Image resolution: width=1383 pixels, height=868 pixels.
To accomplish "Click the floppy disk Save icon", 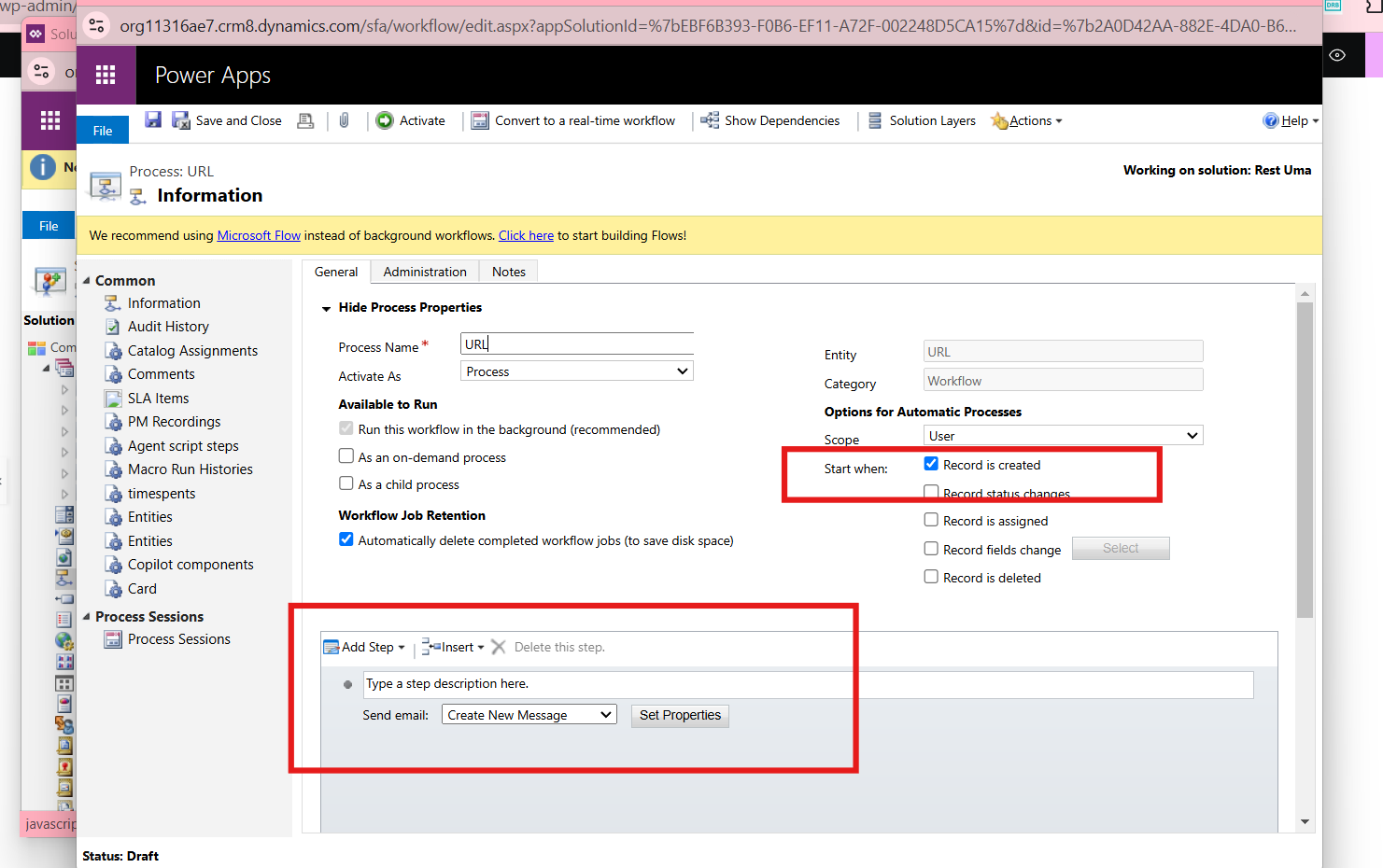I will [x=153, y=119].
